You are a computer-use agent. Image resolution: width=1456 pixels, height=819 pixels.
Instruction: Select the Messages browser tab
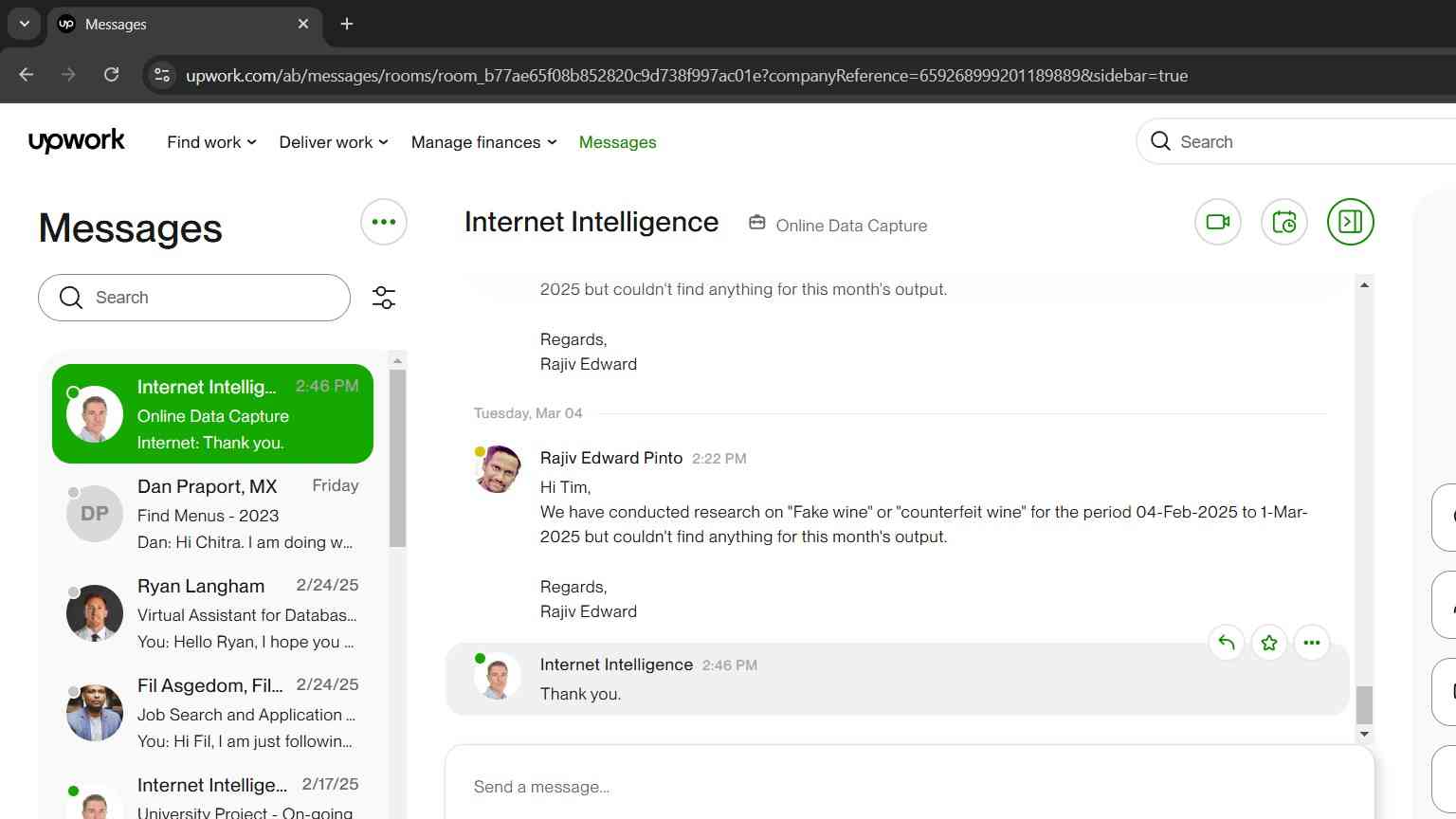point(185,24)
